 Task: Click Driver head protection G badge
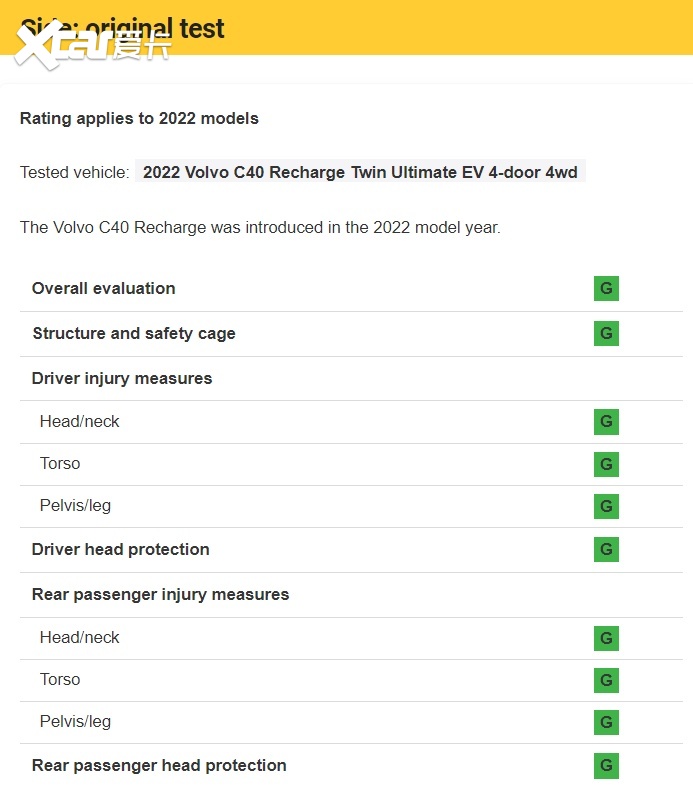(x=606, y=549)
